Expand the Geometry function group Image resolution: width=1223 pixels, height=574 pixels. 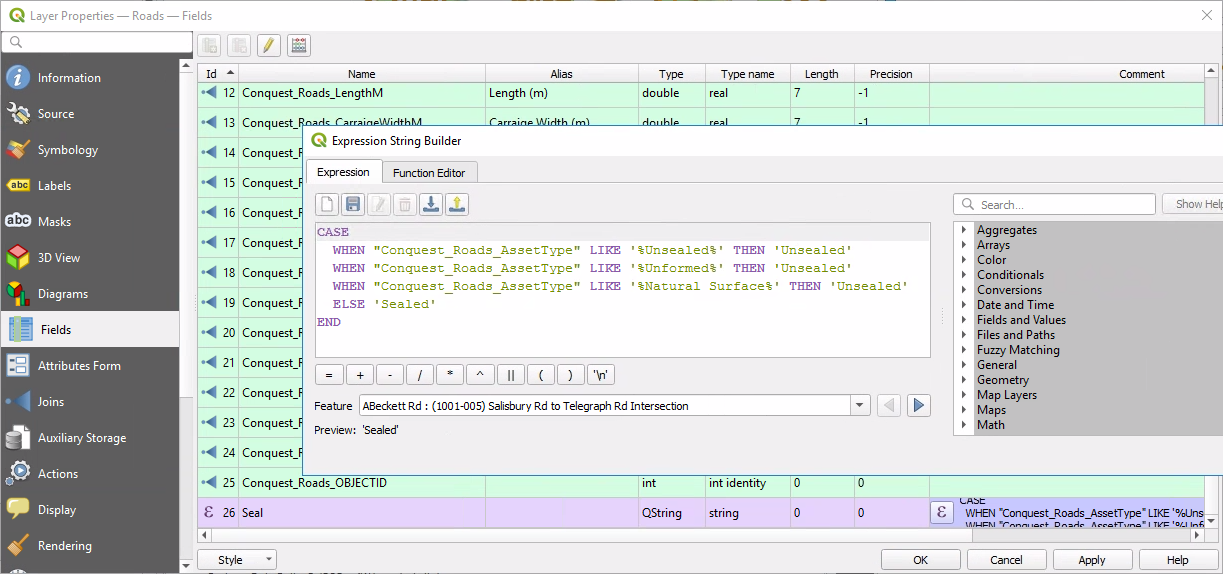tap(964, 380)
